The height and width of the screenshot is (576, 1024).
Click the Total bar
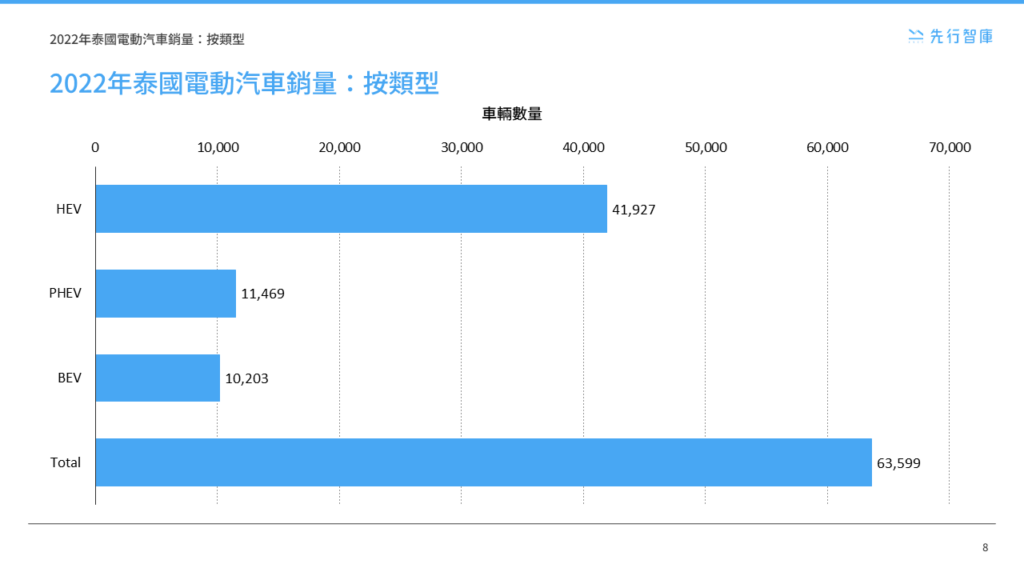pos(484,462)
